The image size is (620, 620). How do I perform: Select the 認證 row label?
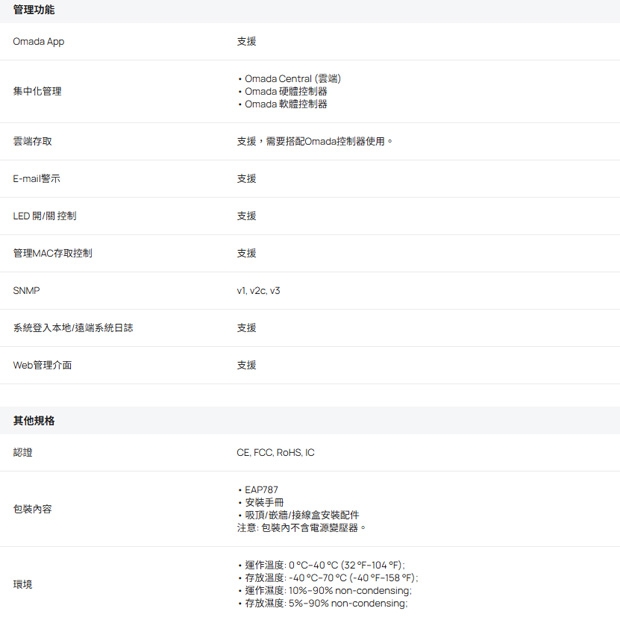tap(23, 452)
